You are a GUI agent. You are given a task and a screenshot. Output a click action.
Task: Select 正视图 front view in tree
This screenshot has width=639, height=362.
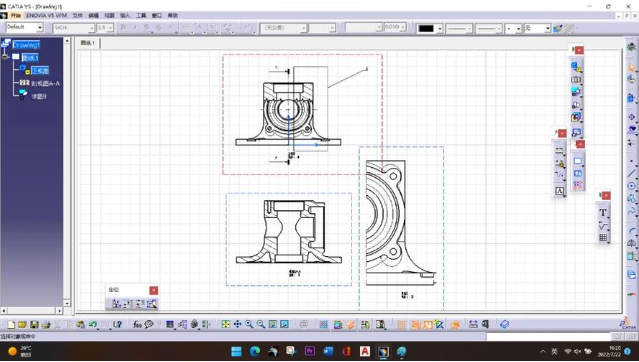click(40, 71)
